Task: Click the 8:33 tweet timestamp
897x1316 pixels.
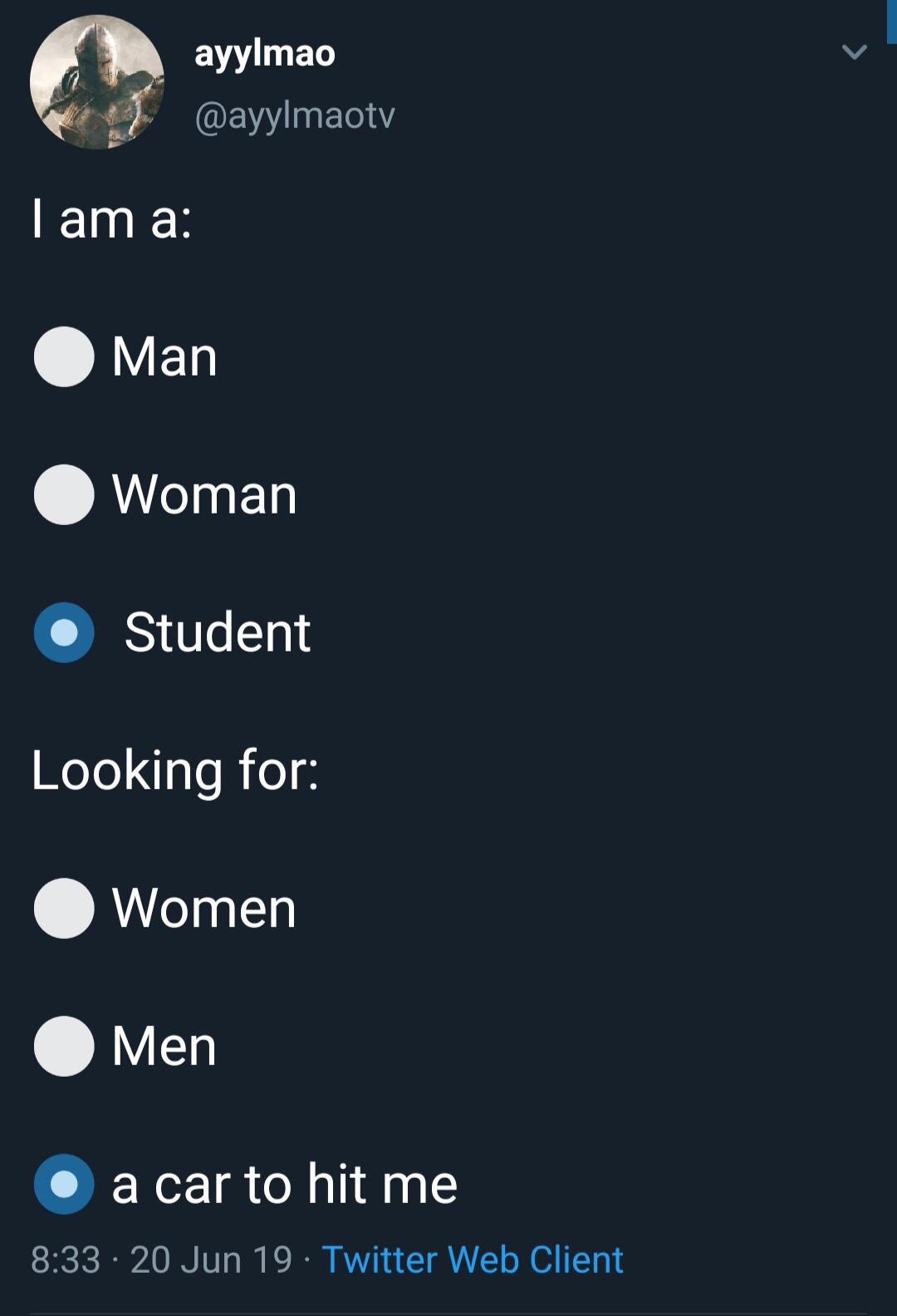Action: coord(66,1260)
